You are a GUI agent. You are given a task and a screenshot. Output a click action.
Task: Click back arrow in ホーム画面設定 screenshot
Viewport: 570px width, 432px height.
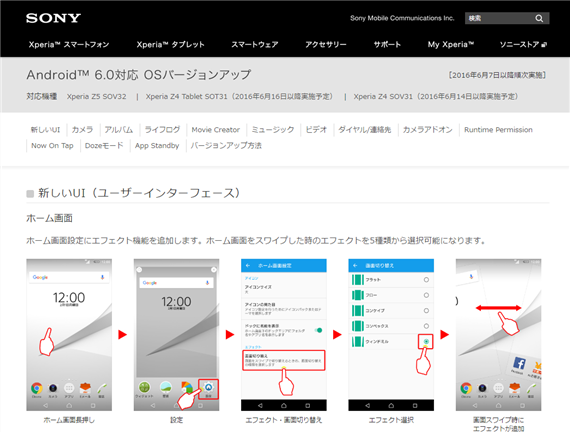point(248,265)
